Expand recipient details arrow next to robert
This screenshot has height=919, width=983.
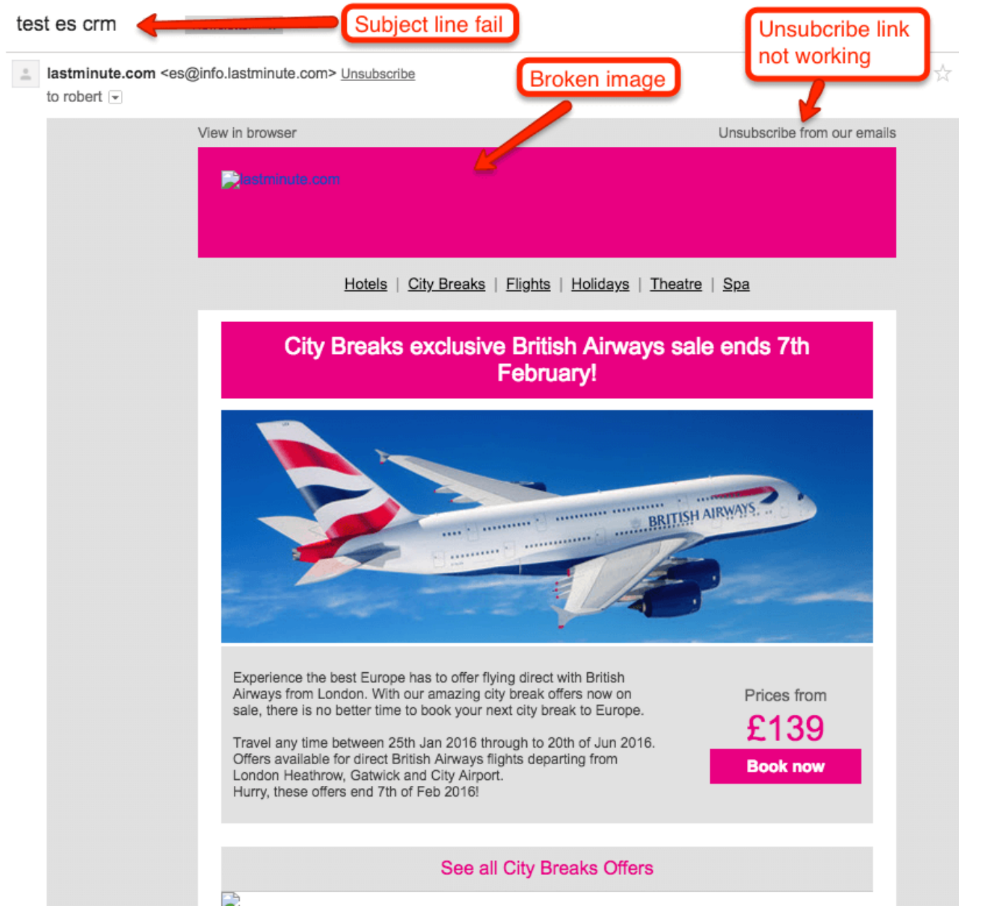[x=115, y=97]
